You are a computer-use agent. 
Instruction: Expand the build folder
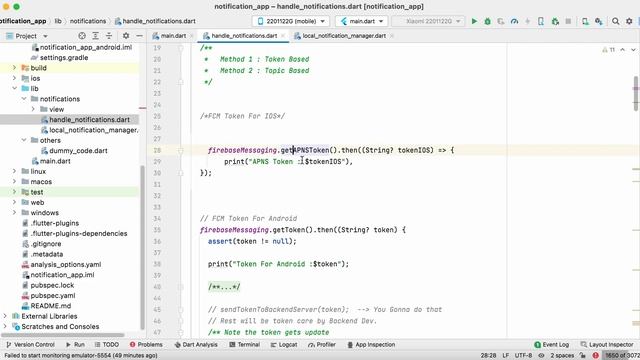(14, 68)
